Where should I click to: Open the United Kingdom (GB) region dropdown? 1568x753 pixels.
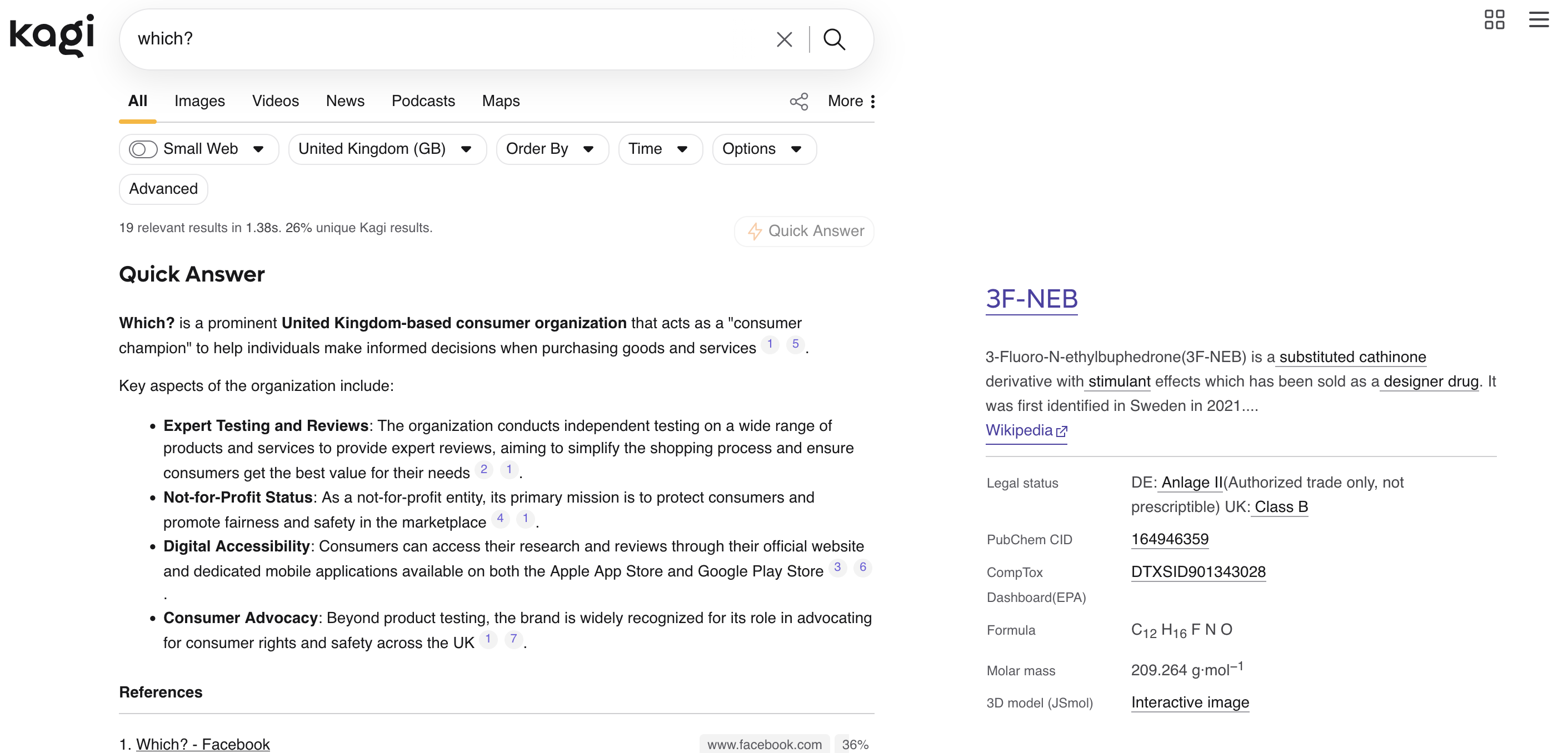(387, 149)
